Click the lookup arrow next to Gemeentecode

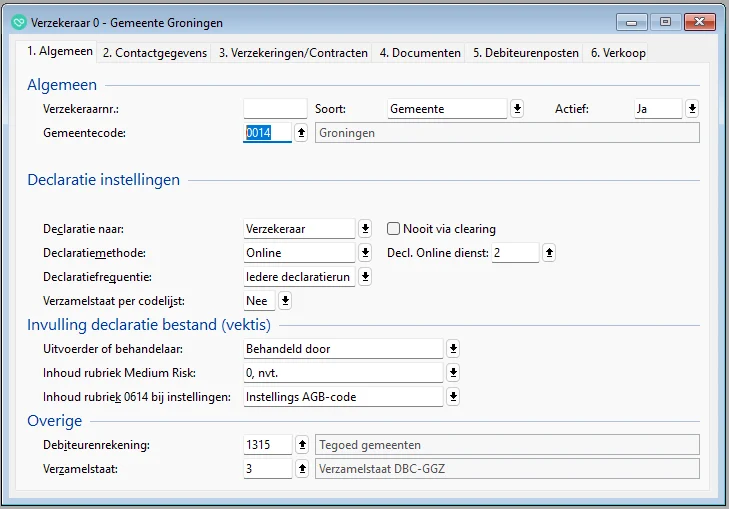pyautogui.click(x=301, y=133)
